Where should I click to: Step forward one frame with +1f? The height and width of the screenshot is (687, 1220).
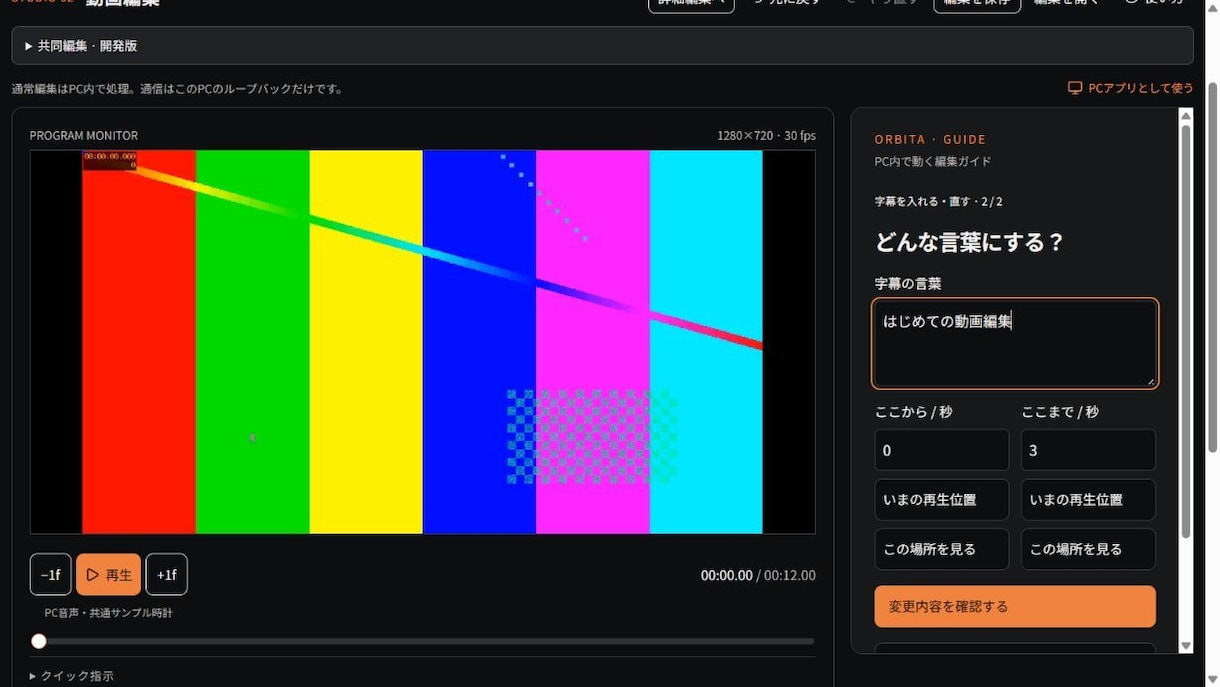167,575
